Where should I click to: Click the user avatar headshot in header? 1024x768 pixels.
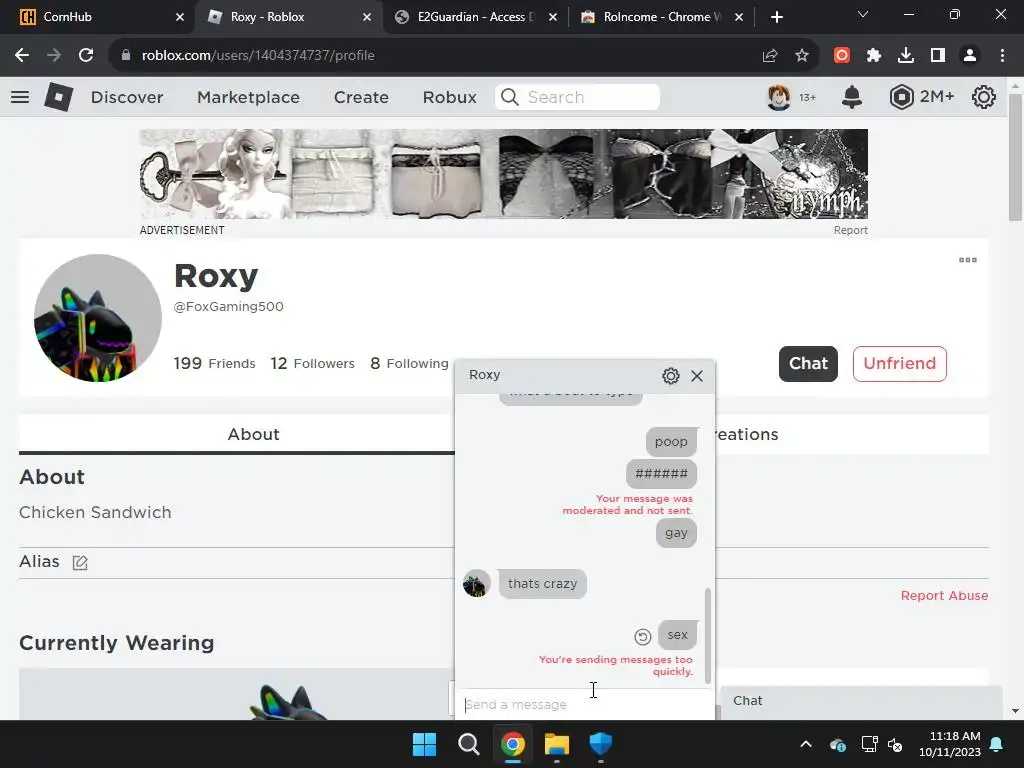pyautogui.click(x=778, y=97)
